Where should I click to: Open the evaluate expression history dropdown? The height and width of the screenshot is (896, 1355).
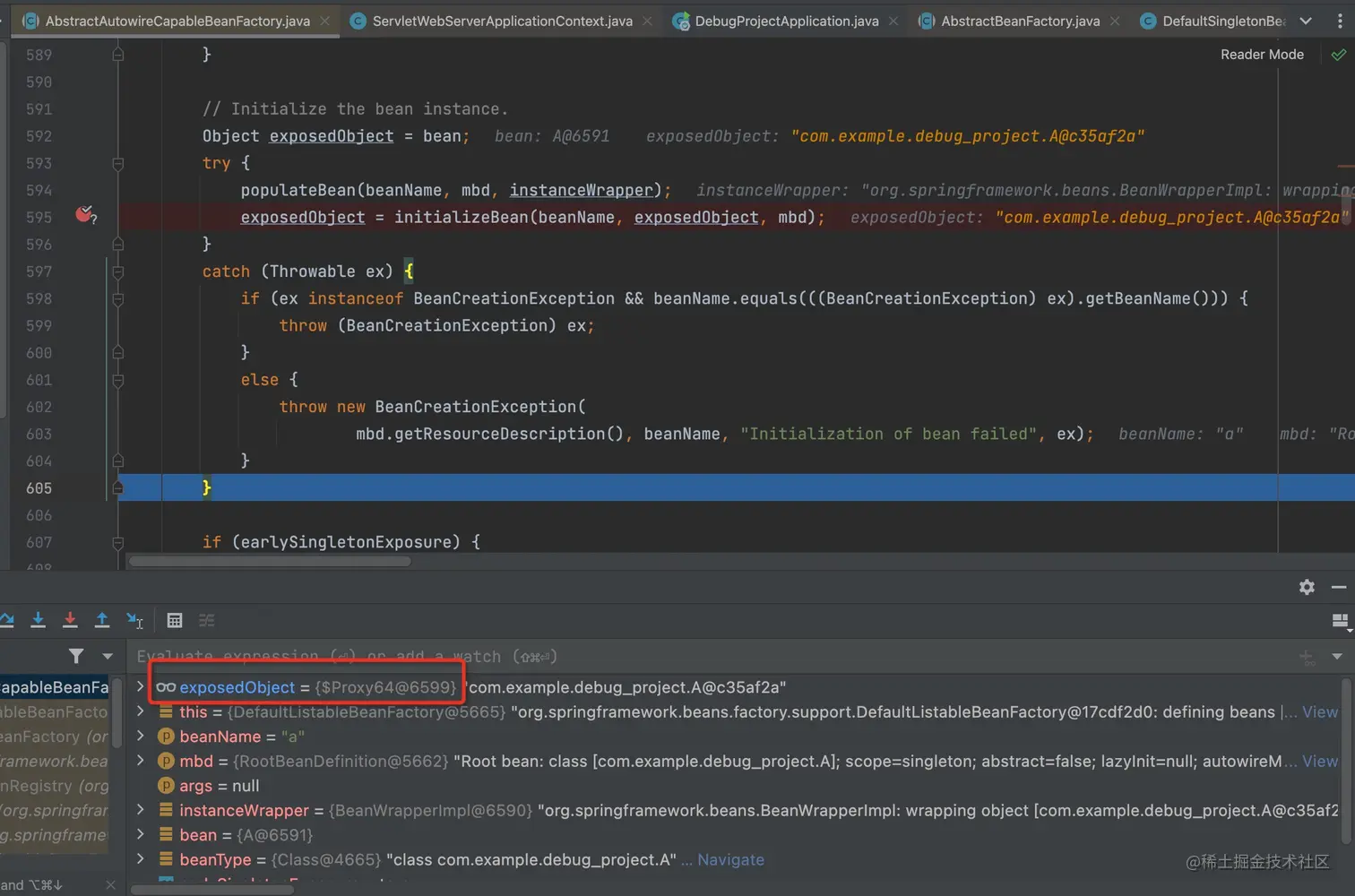(1337, 657)
